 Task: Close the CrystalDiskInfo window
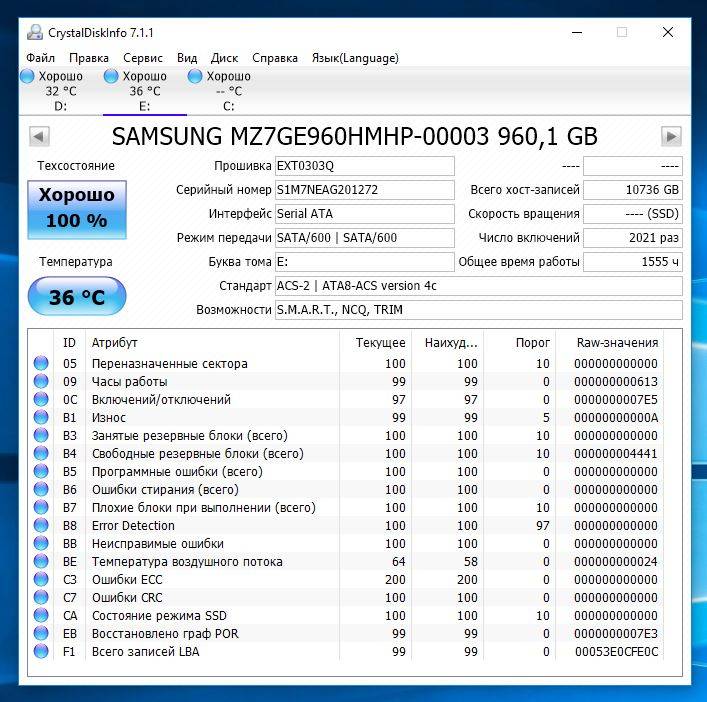[x=668, y=32]
